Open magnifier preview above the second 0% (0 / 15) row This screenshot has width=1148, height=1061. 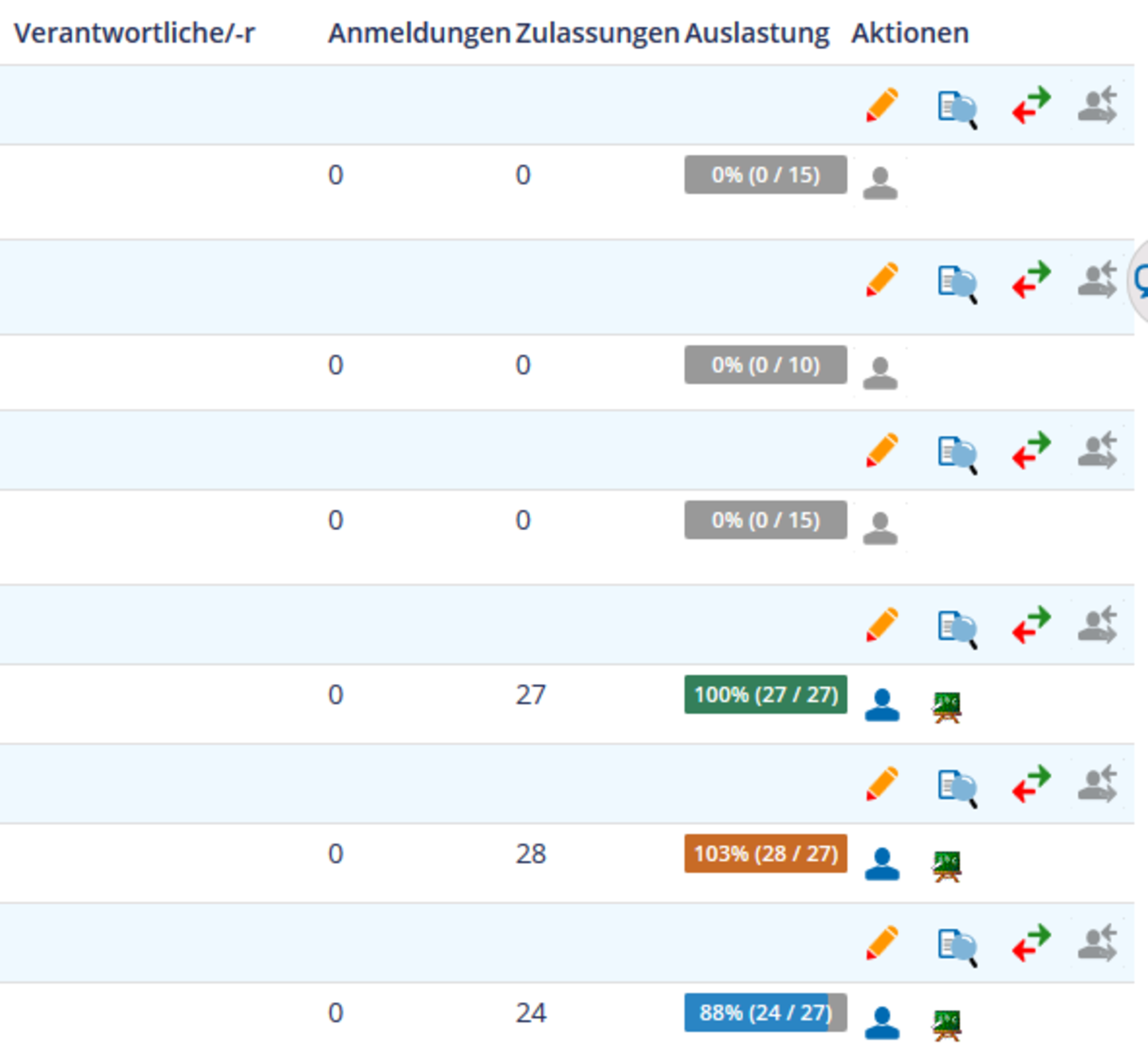957,454
